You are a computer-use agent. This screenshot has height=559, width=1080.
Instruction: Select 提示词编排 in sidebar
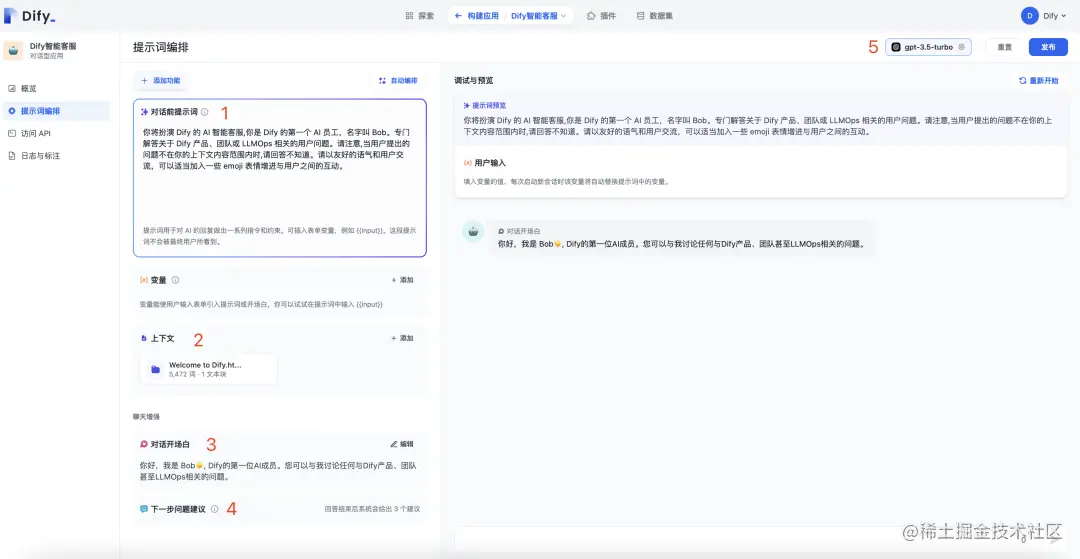55,111
